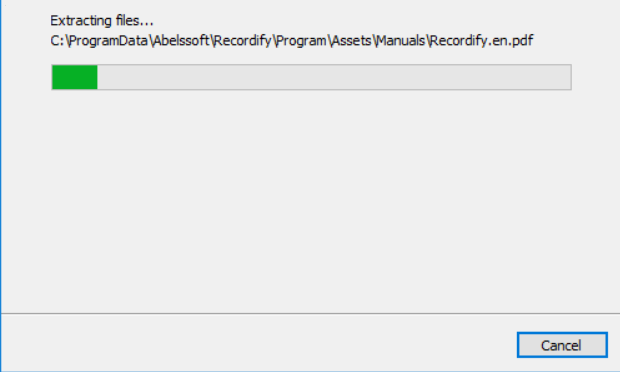
Task: Click the 'Program' folder between Recordify and Assets
Action: coord(301,41)
